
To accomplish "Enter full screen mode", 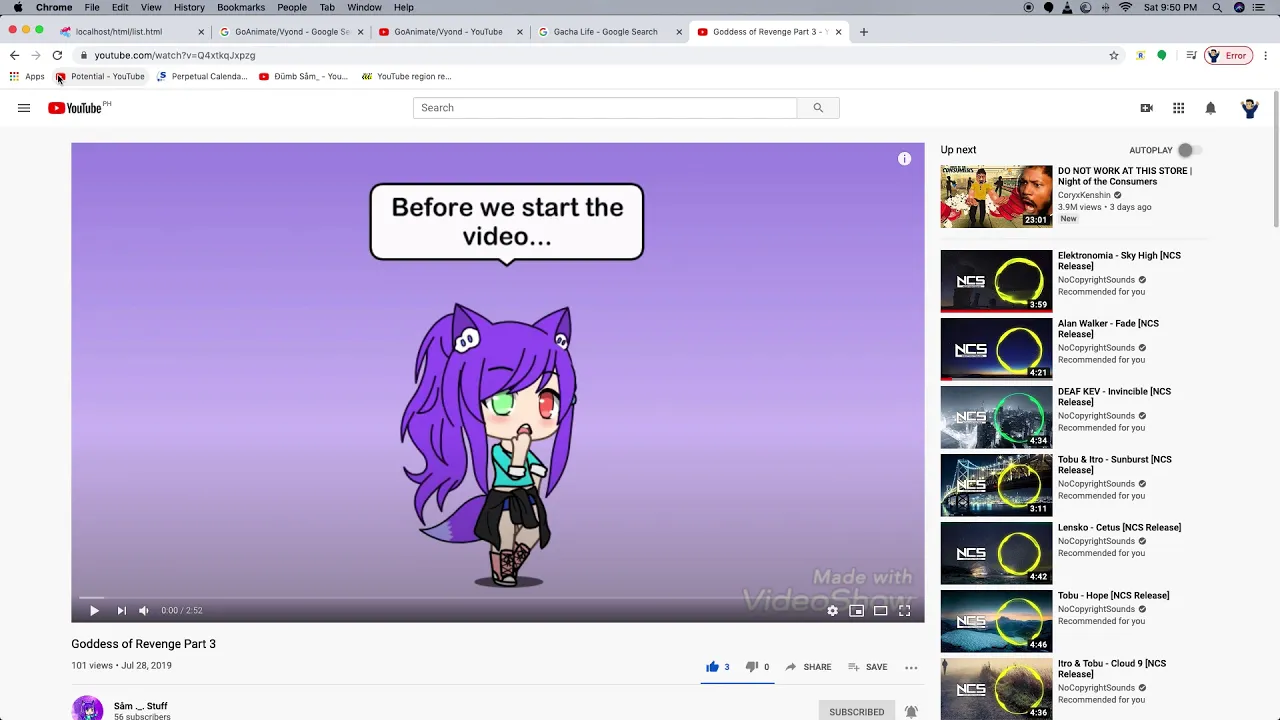I will click(x=904, y=610).
